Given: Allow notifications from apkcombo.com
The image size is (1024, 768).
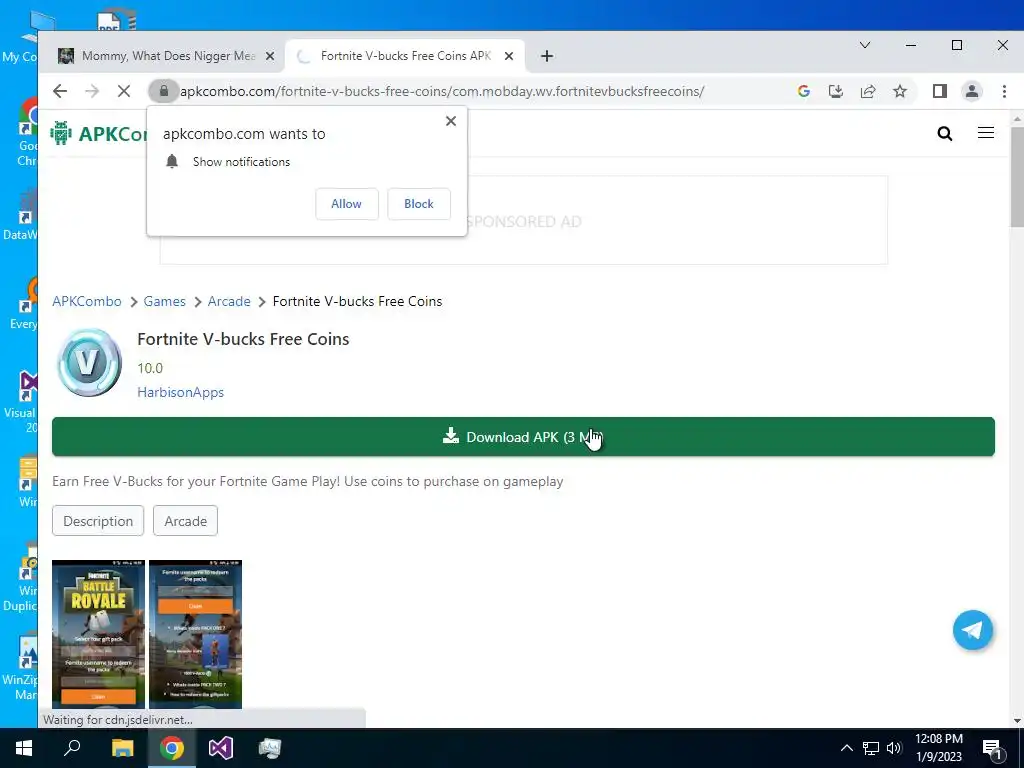Looking at the screenshot, I should 346,204.
